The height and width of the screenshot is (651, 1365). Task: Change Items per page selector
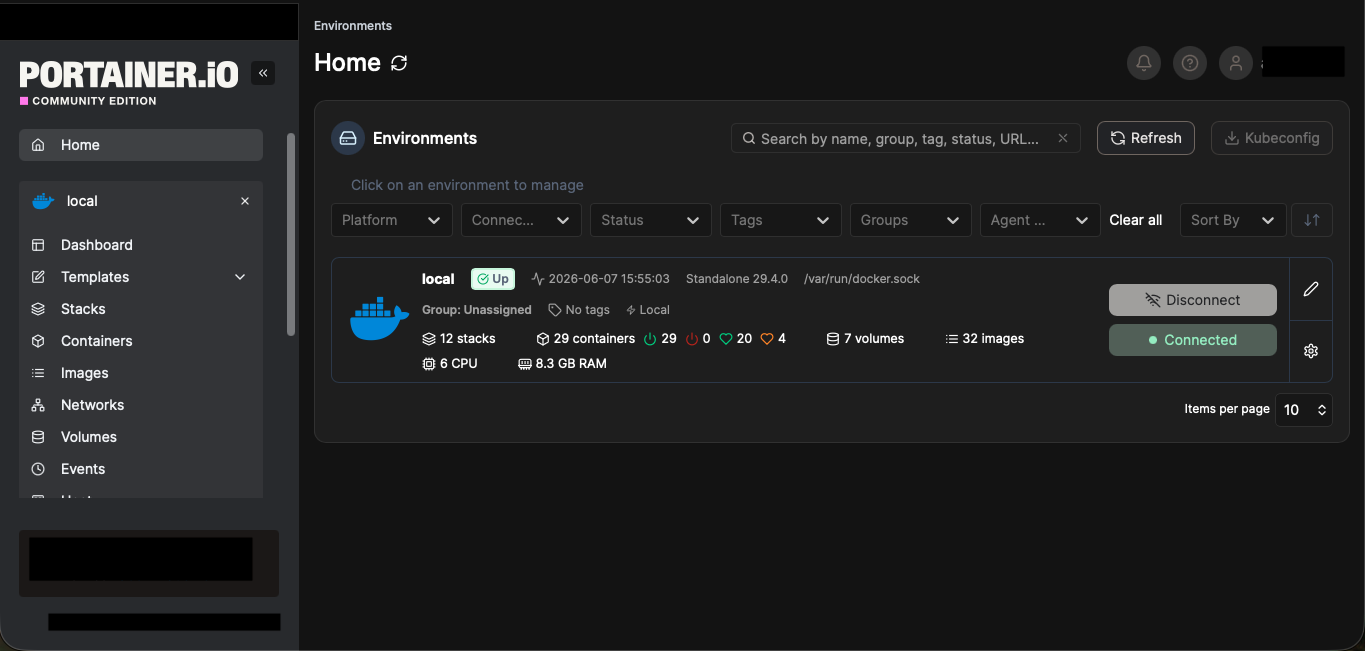[x=1304, y=409]
